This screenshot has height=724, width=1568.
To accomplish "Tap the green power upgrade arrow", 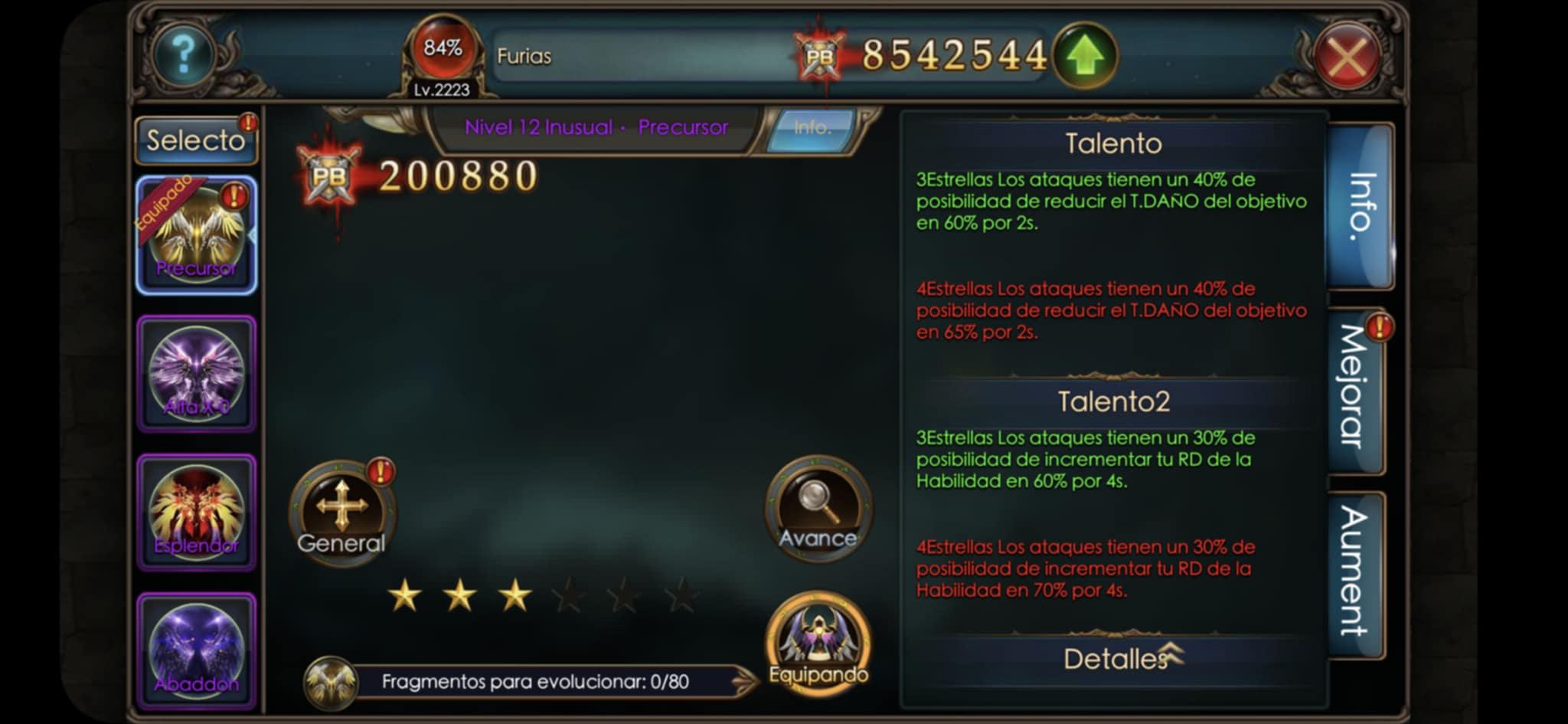I will (1085, 55).
